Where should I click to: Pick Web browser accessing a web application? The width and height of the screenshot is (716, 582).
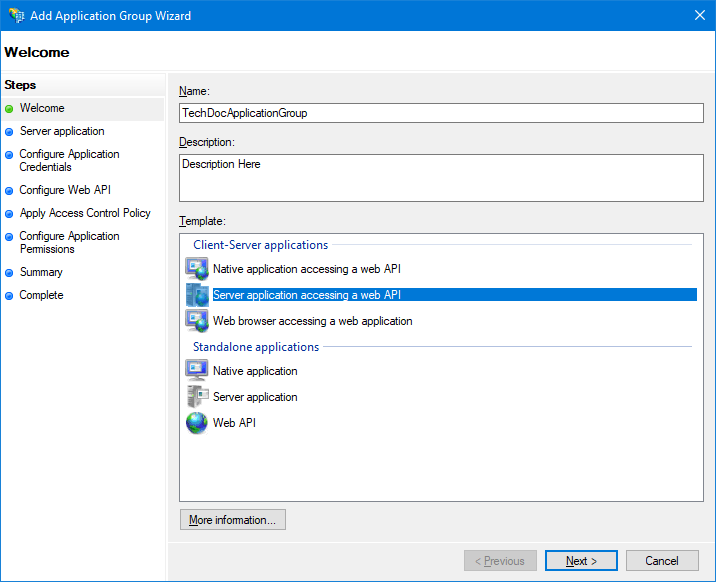[x=312, y=321]
